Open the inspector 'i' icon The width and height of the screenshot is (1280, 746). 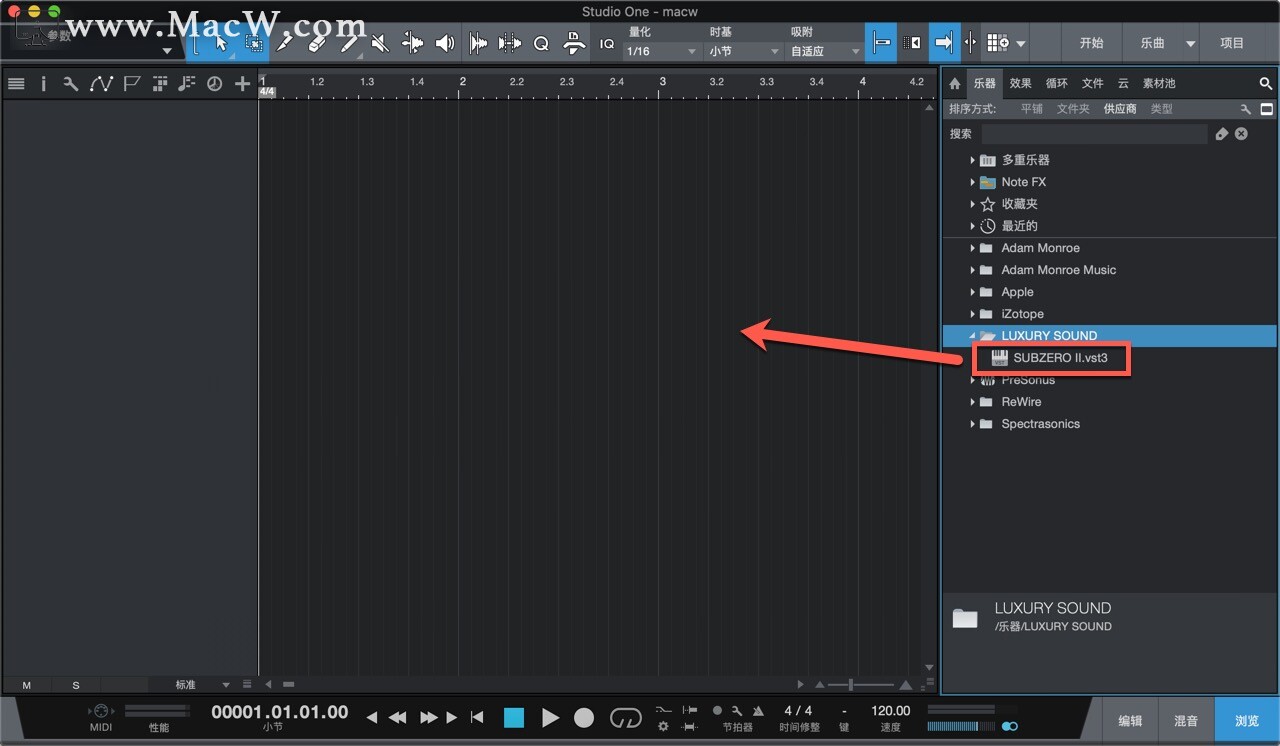click(x=43, y=84)
